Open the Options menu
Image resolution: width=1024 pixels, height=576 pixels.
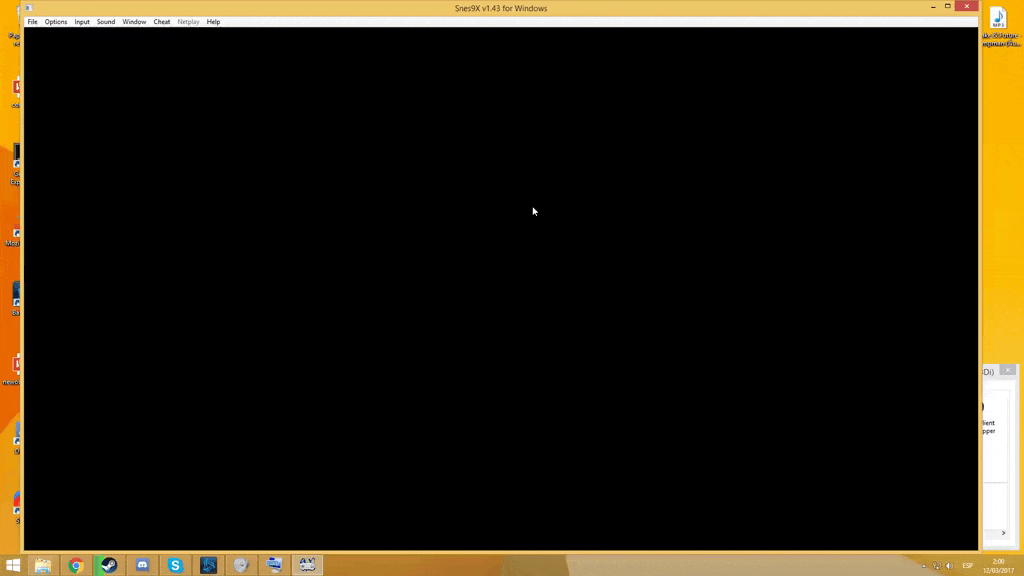pos(56,21)
